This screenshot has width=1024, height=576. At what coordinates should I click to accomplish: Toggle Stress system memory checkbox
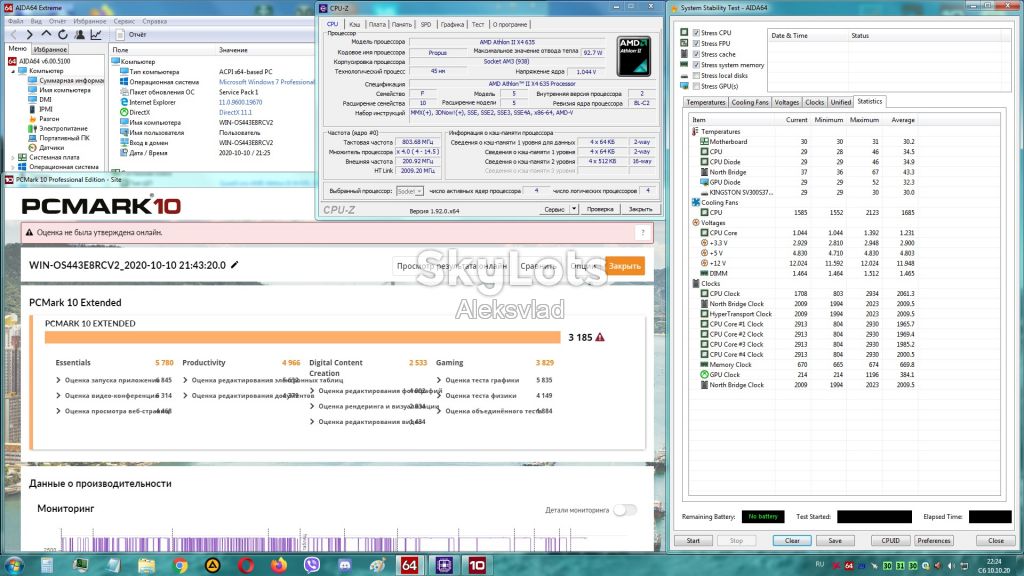coord(696,65)
